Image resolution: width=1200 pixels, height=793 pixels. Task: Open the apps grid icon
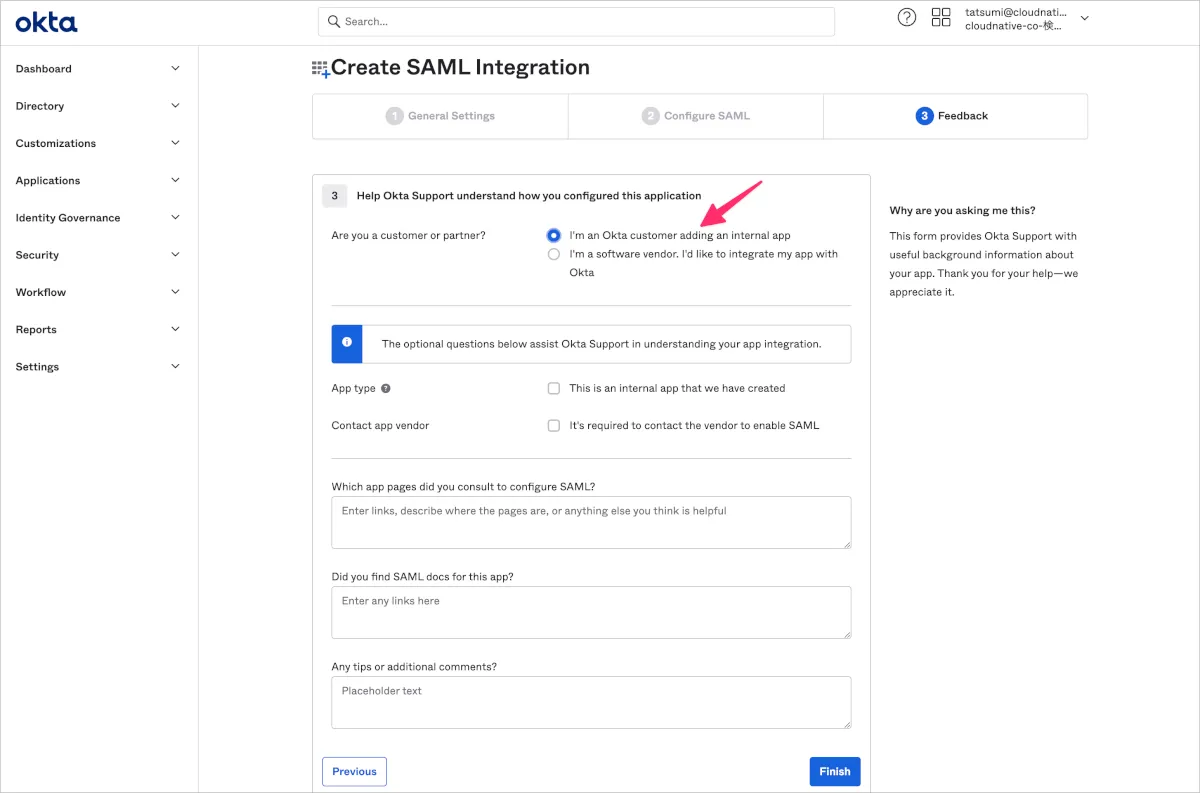tap(941, 17)
